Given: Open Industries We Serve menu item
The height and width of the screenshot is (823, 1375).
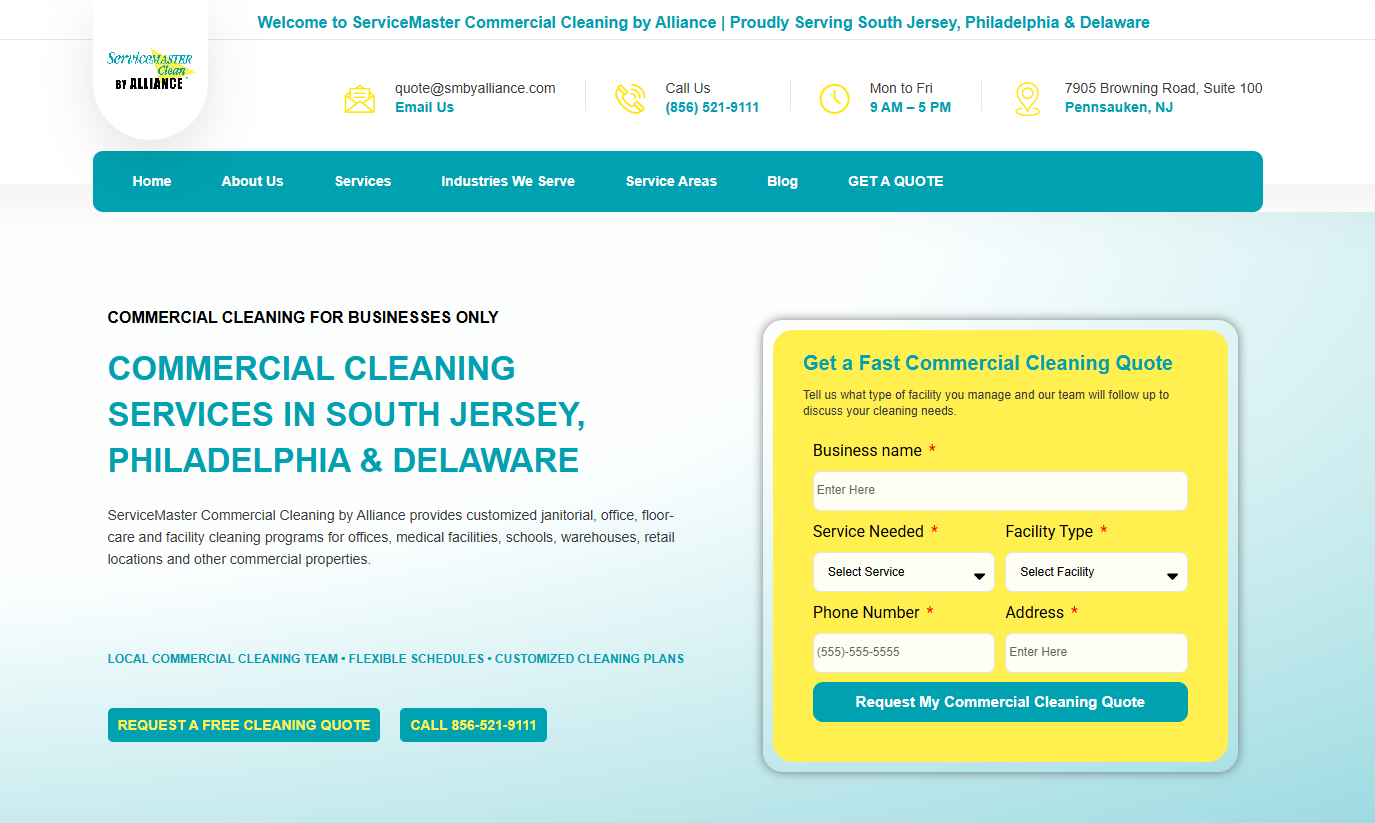Looking at the screenshot, I should (x=508, y=181).
